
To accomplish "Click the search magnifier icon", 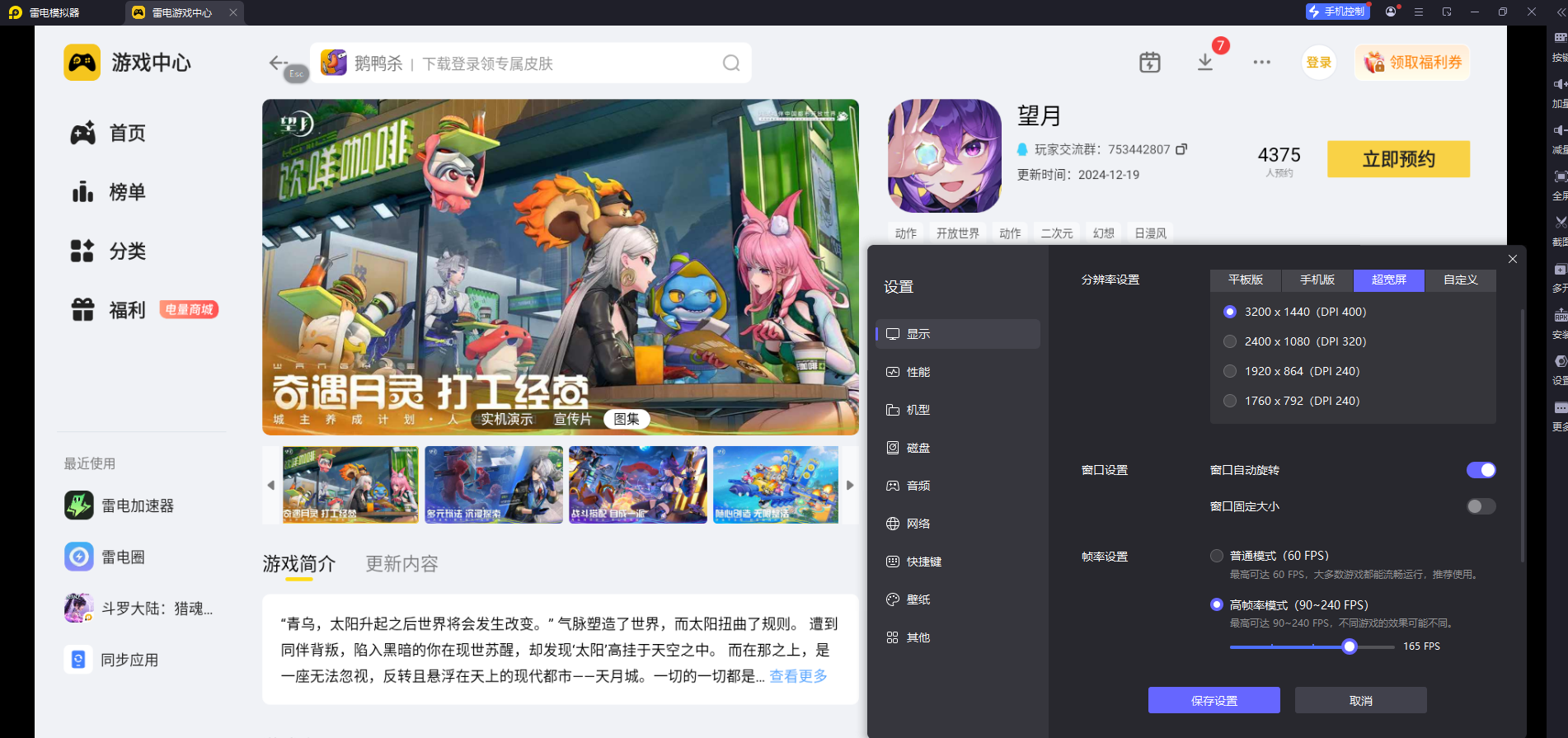I will tap(731, 63).
